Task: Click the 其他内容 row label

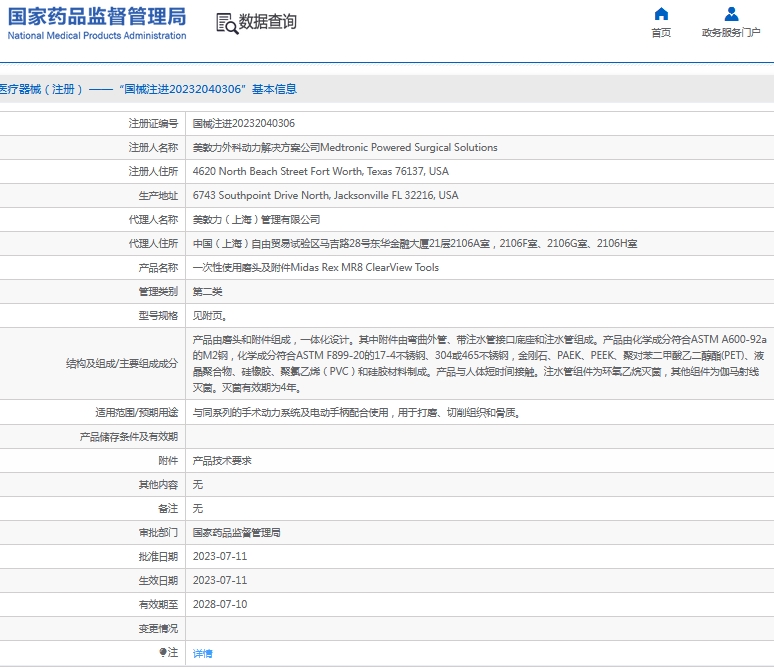Action: [x=158, y=485]
